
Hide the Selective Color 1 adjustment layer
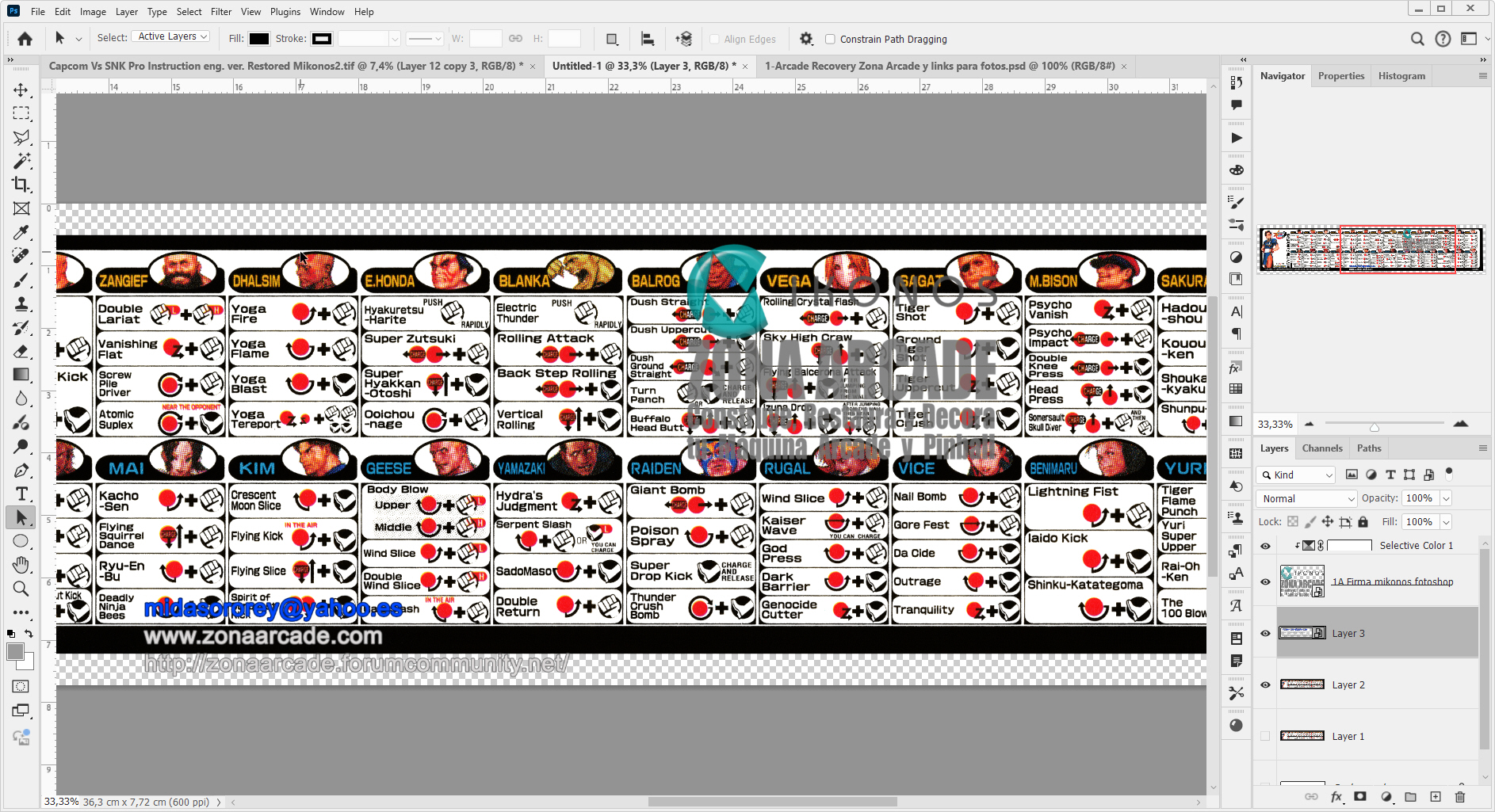coord(1266,545)
